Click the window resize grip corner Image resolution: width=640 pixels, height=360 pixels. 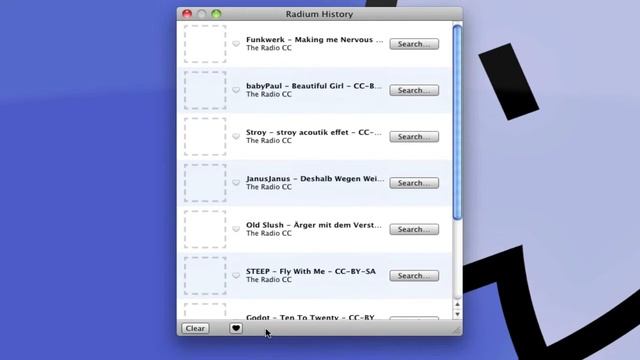tap(457, 329)
